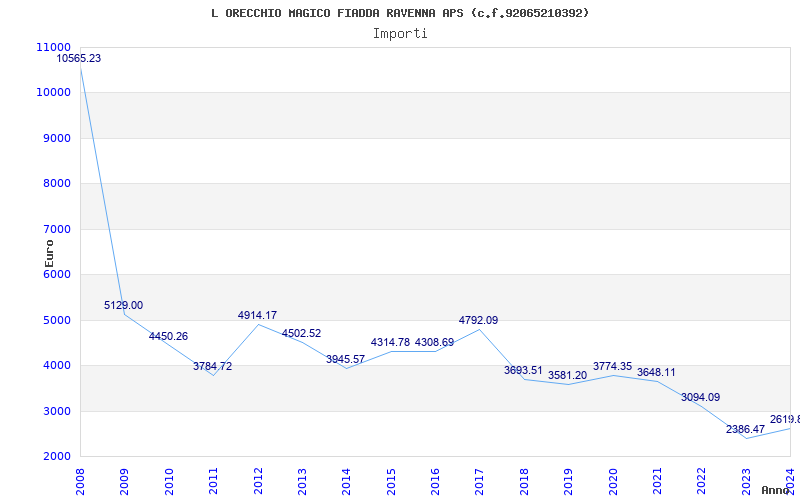Viewport: 800px width, 500px height.
Task: Click the Anno x-axis title
Action: coord(775,490)
